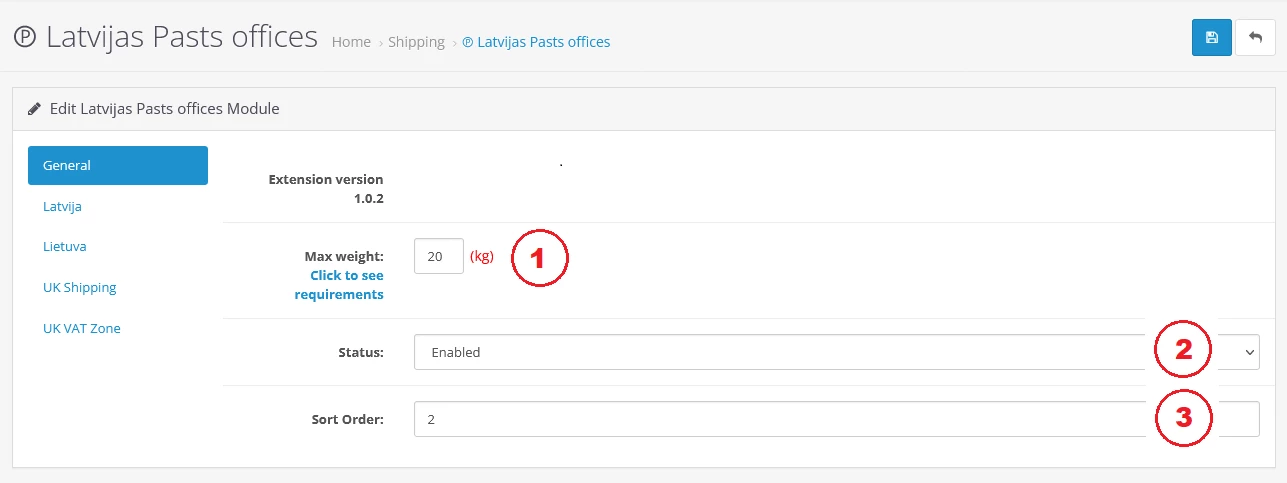Go to the UK Shipping tab
Screen dimensions: 1287x483
pyautogui.click(x=80, y=287)
